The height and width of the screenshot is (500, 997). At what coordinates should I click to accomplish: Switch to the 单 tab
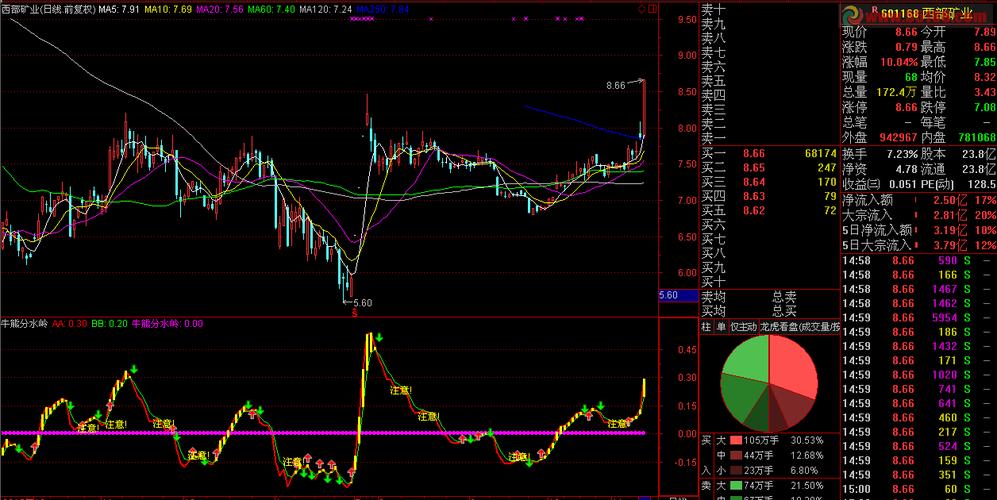tap(720, 326)
